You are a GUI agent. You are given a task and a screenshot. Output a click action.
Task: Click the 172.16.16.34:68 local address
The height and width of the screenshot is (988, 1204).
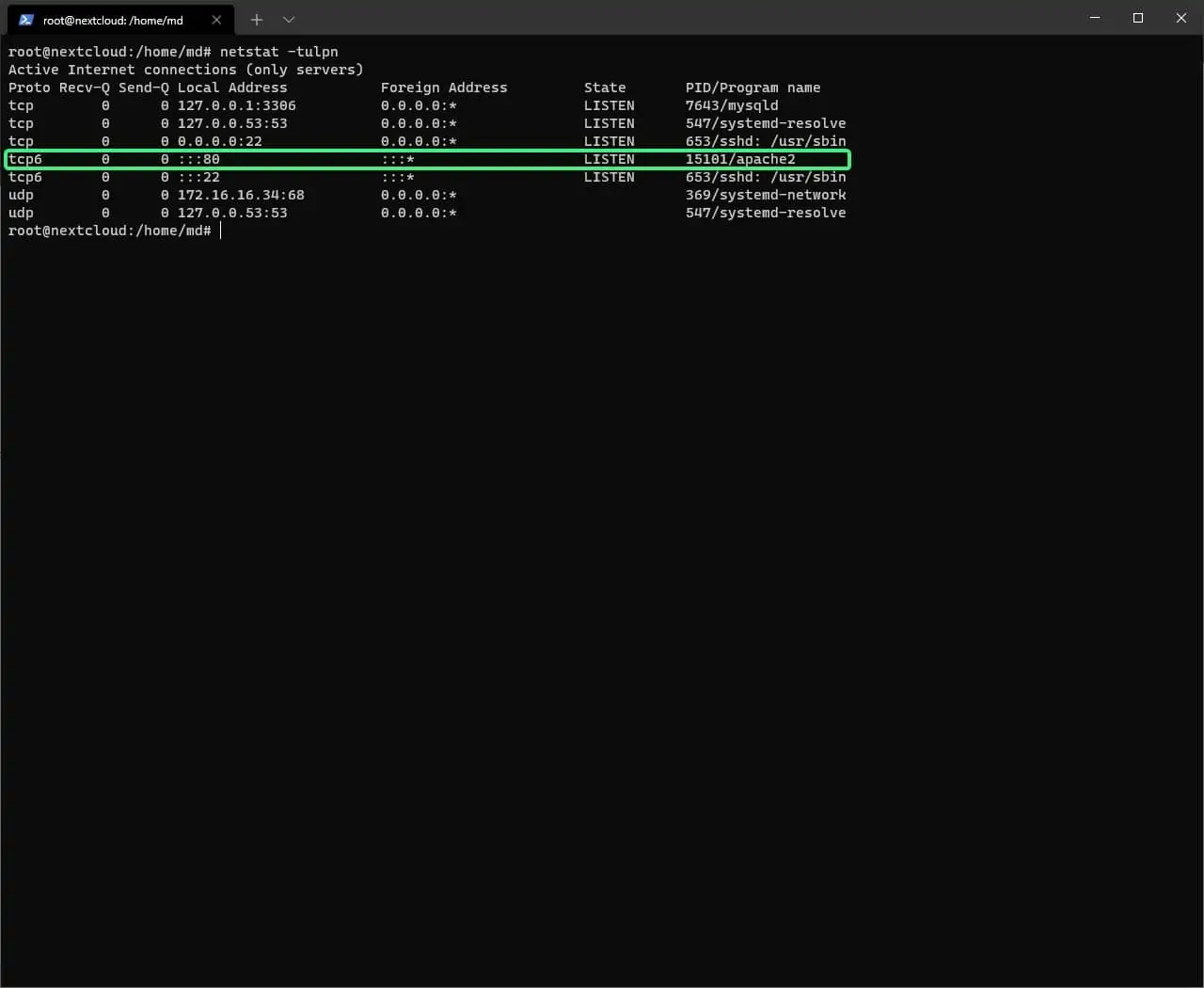241,195
